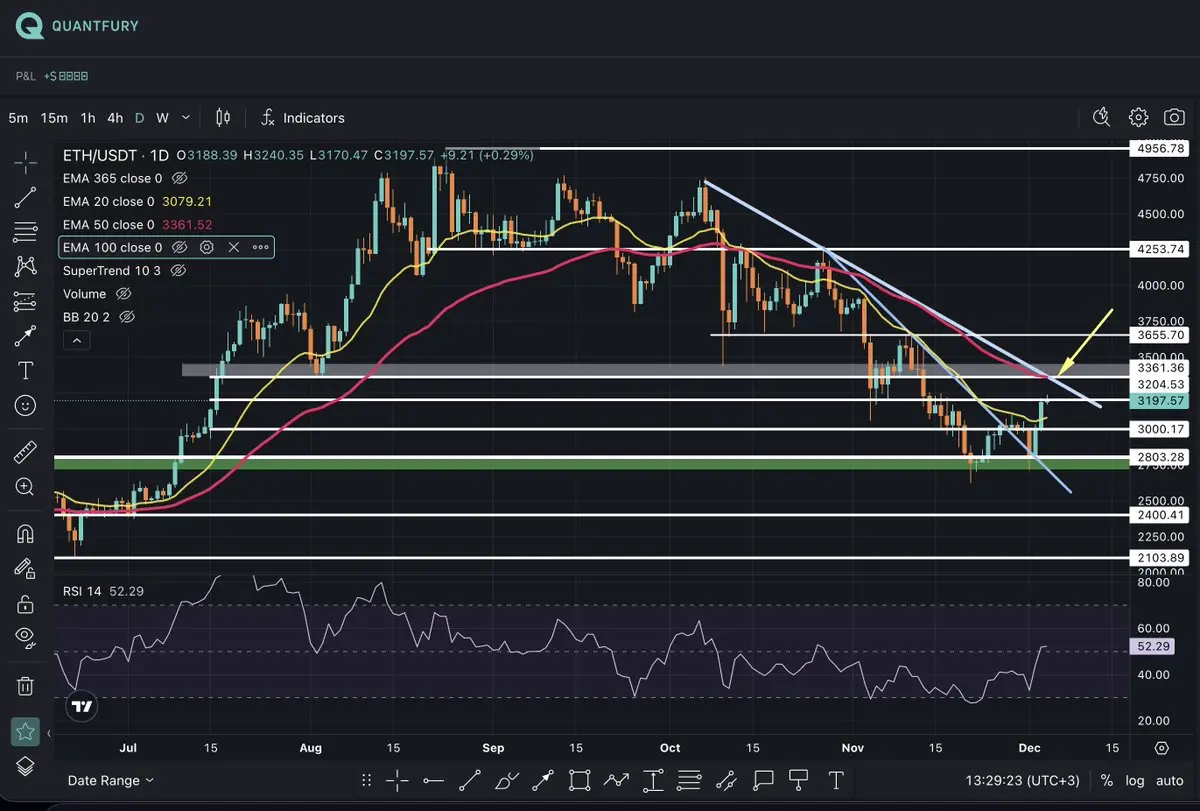
Task: Select text tool in bottom toolbar
Action: [835, 780]
